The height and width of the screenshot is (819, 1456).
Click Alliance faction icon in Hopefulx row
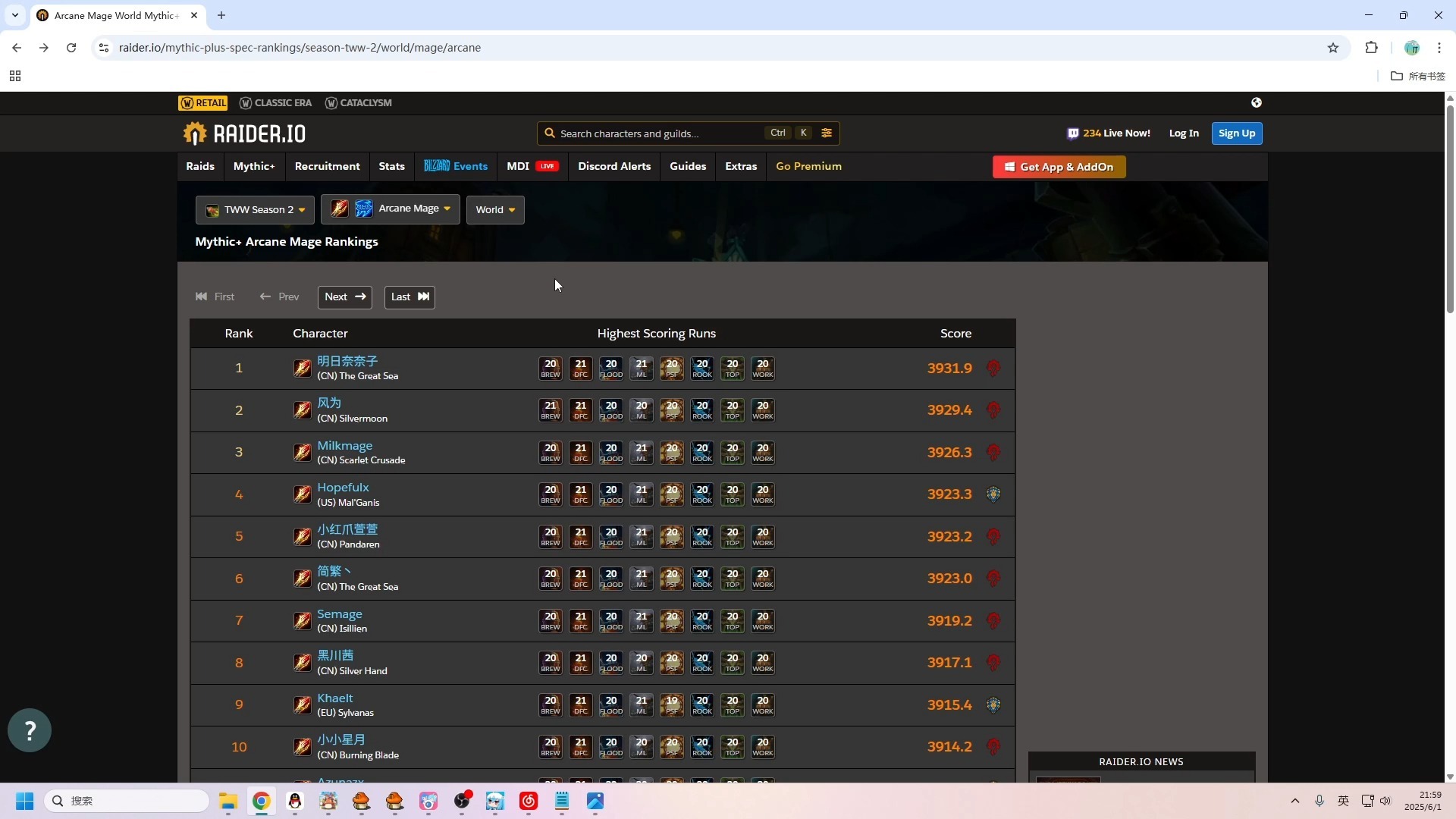tap(993, 494)
